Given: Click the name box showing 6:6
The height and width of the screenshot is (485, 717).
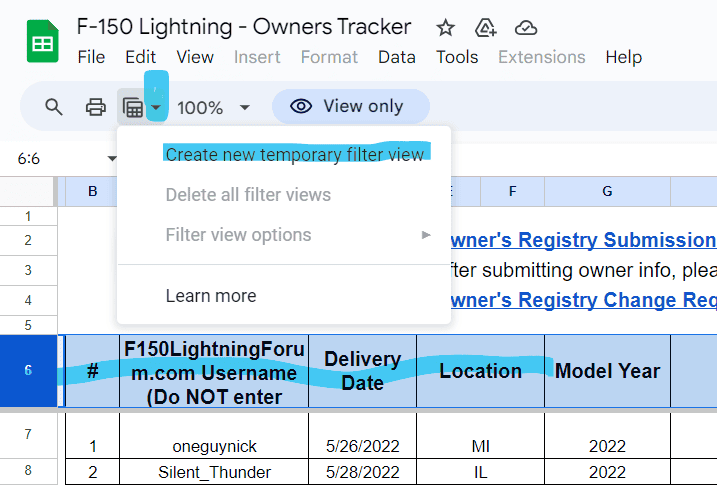Looking at the screenshot, I should coord(50,159).
